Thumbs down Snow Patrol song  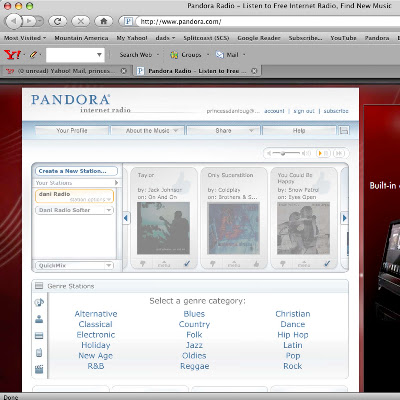click(283, 264)
